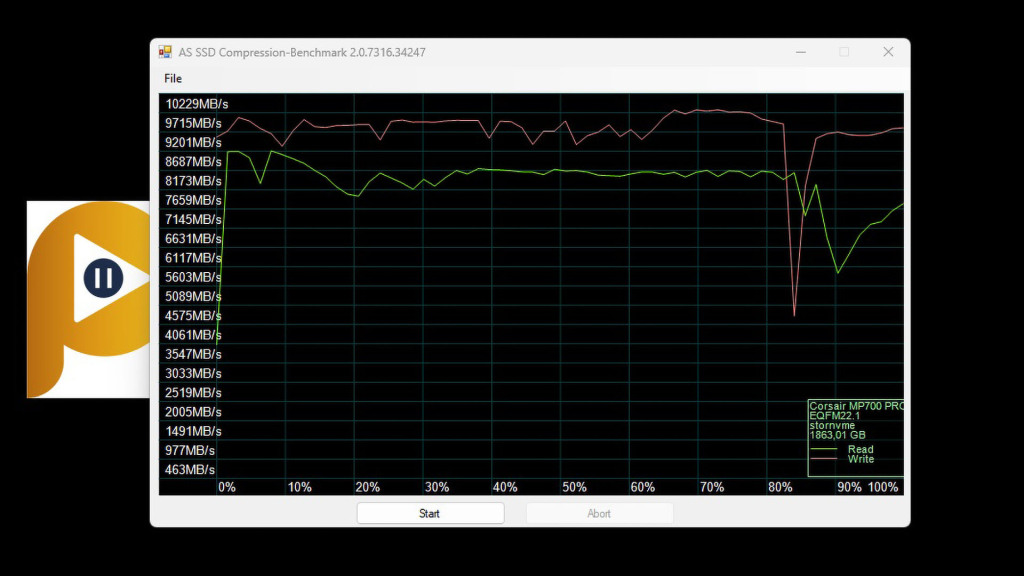Screen dimensions: 1024x576
Task: Open the File menu
Action: pyautogui.click(x=172, y=78)
